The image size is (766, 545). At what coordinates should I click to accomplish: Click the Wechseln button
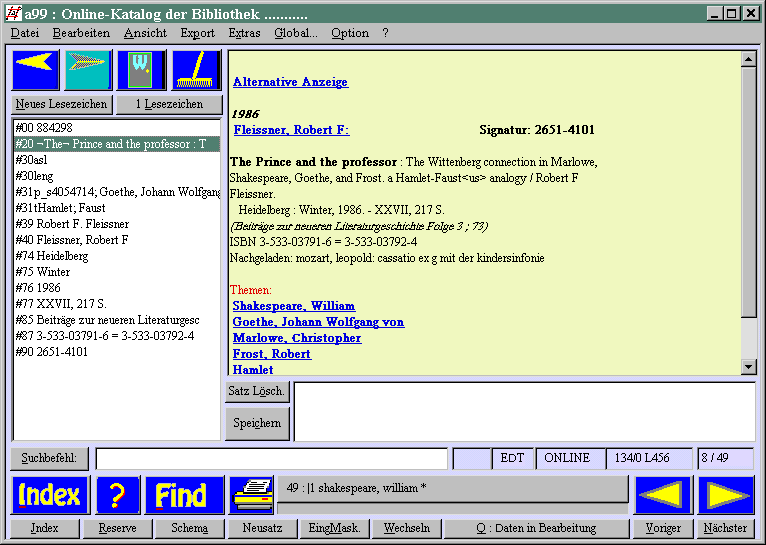pyautogui.click(x=407, y=528)
